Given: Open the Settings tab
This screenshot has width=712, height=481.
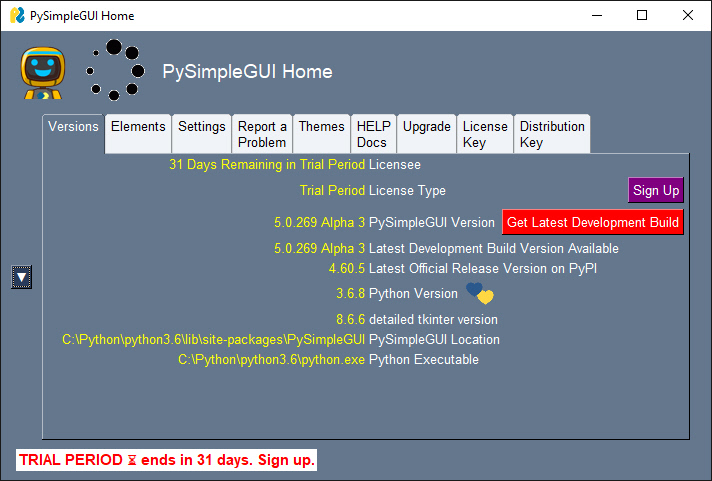Looking at the screenshot, I should point(202,127).
